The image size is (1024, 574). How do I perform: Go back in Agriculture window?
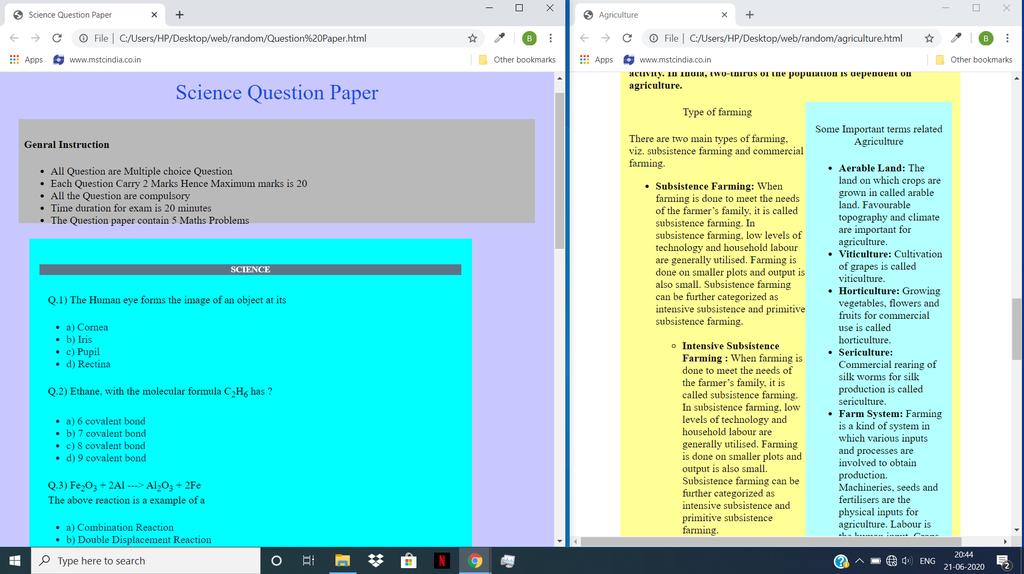point(584,39)
